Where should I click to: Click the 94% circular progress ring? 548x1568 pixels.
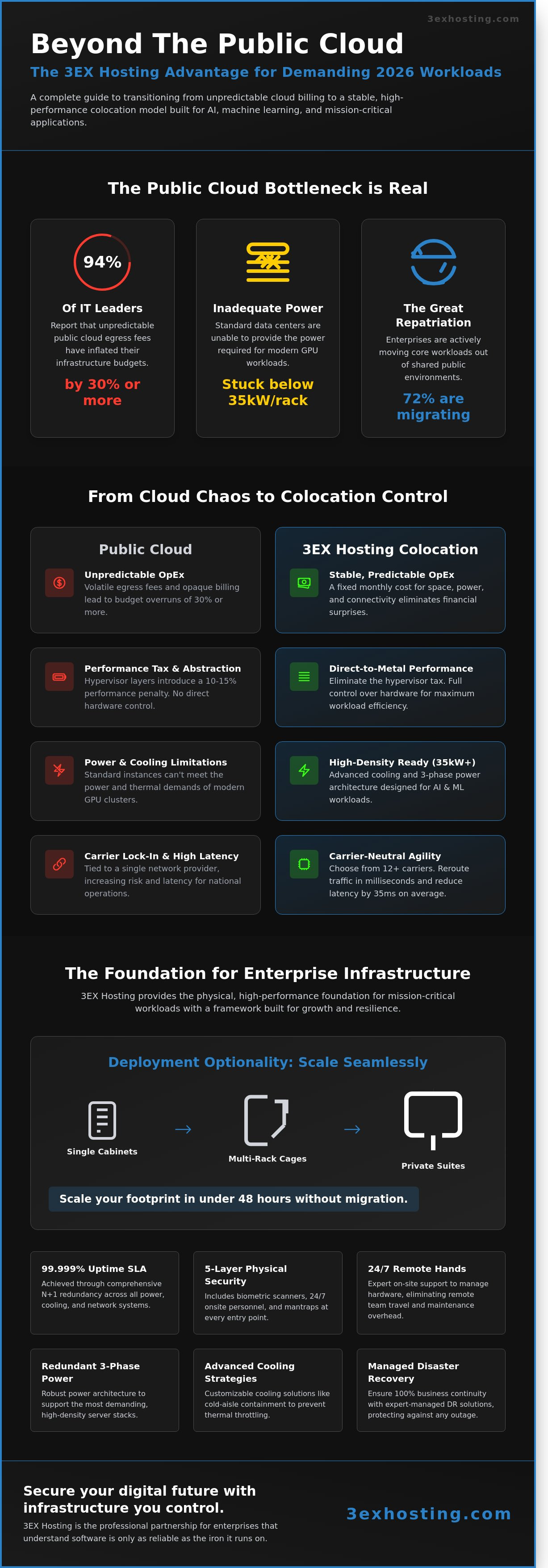coord(102,262)
